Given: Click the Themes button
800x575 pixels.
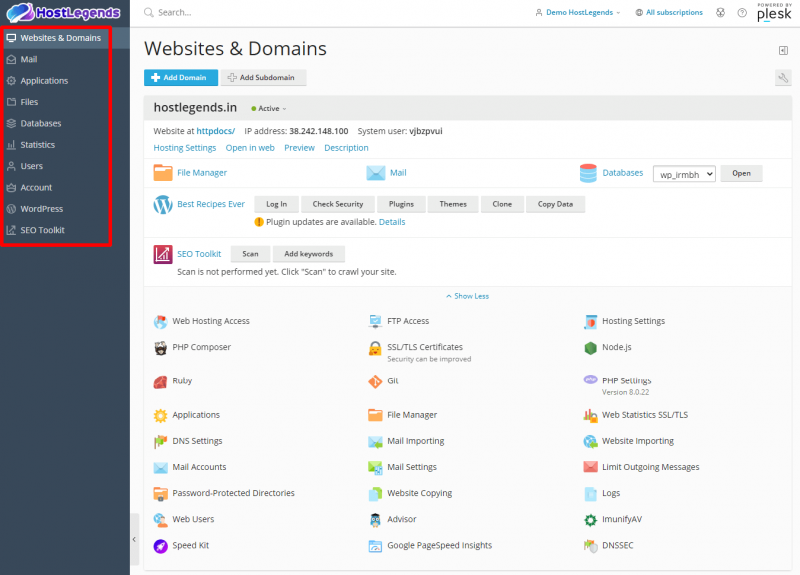Looking at the screenshot, I should [x=453, y=204].
